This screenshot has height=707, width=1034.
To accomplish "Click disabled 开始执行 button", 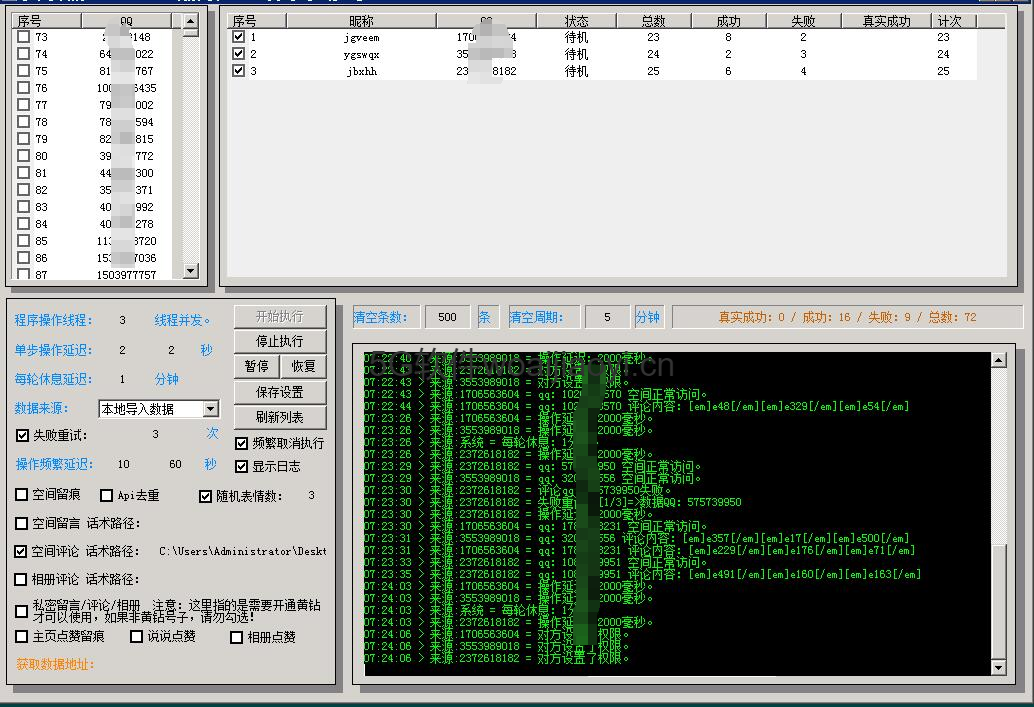I will (x=280, y=317).
